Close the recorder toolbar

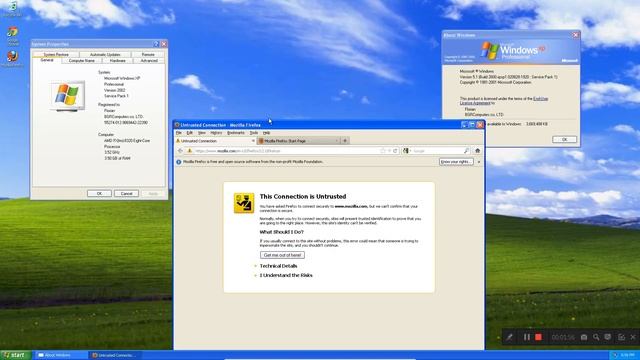click(x=633, y=337)
